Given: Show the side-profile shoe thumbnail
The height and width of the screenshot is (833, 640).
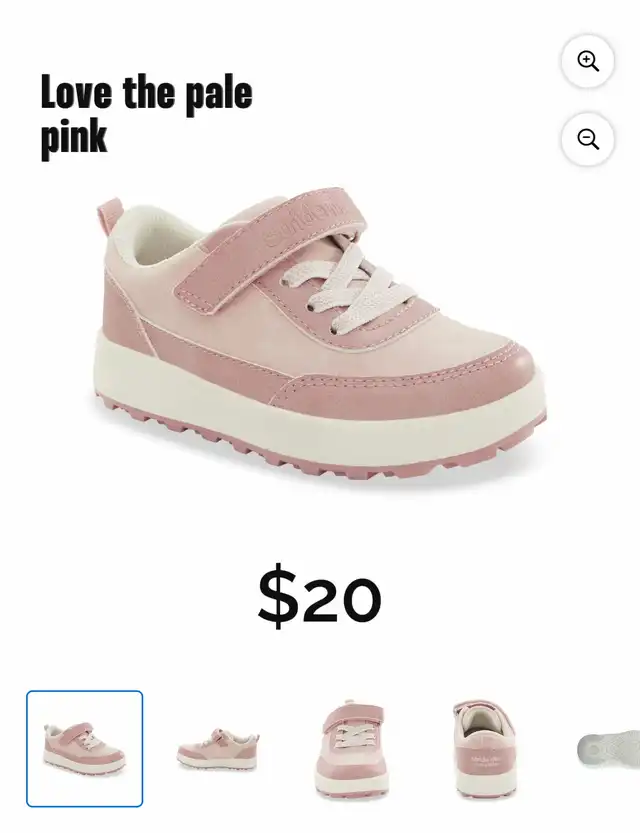Looking at the screenshot, I should (x=218, y=748).
